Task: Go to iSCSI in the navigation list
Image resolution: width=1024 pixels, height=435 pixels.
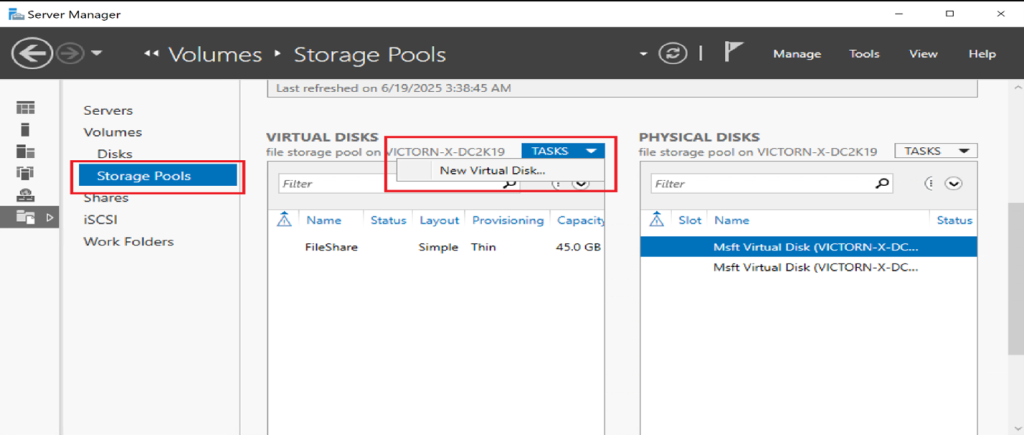Action: coord(98,219)
